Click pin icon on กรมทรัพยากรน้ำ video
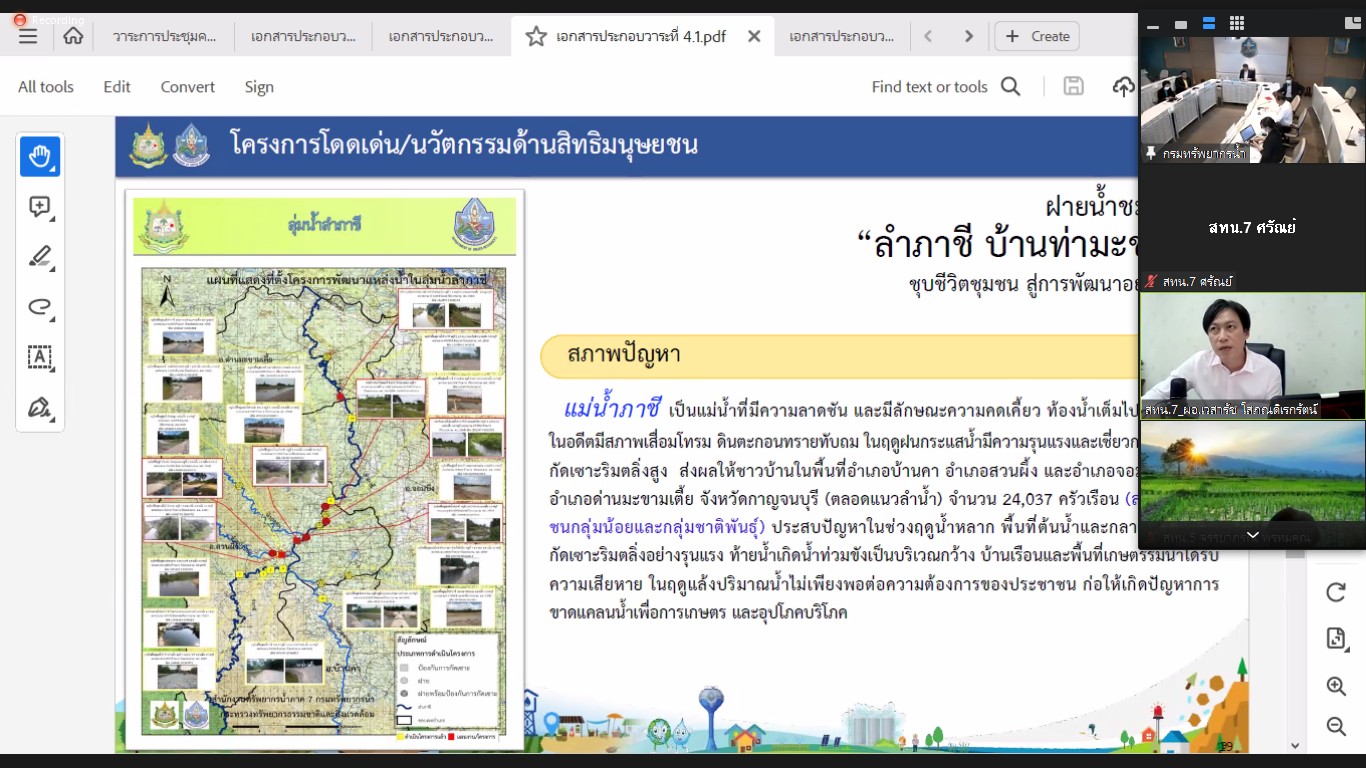The height and width of the screenshot is (768, 1366). (x=1152, y=154)
